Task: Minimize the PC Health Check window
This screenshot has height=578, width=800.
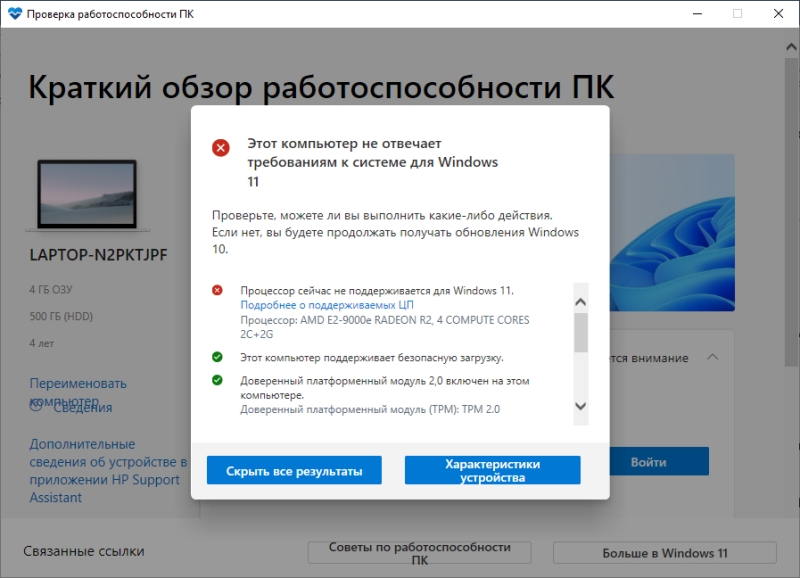Action: click(697, 14)
